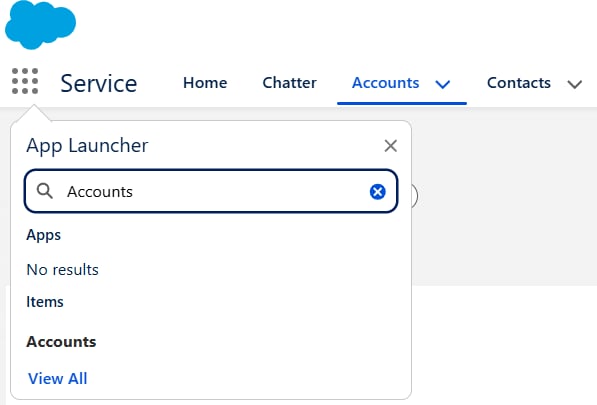Close the App Launcher panel
This screenshot has height=405, width=597.
391,146
